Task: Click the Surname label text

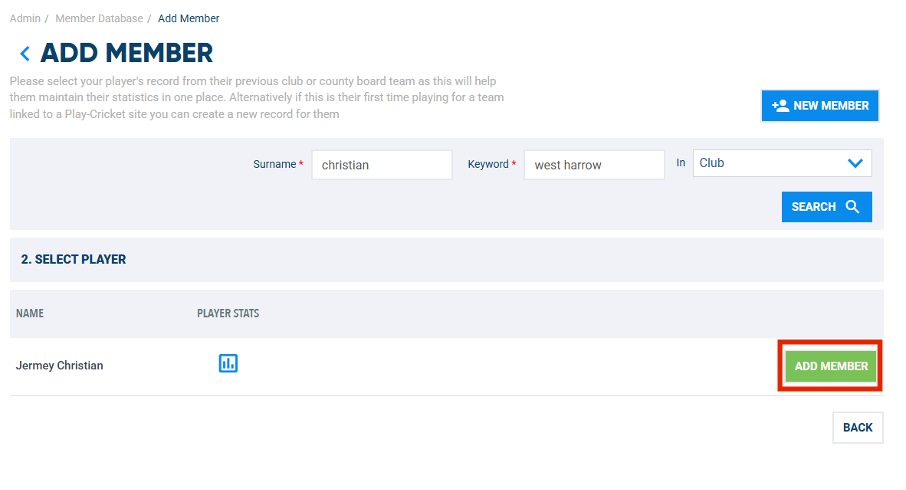Action: tap(274, 164)
